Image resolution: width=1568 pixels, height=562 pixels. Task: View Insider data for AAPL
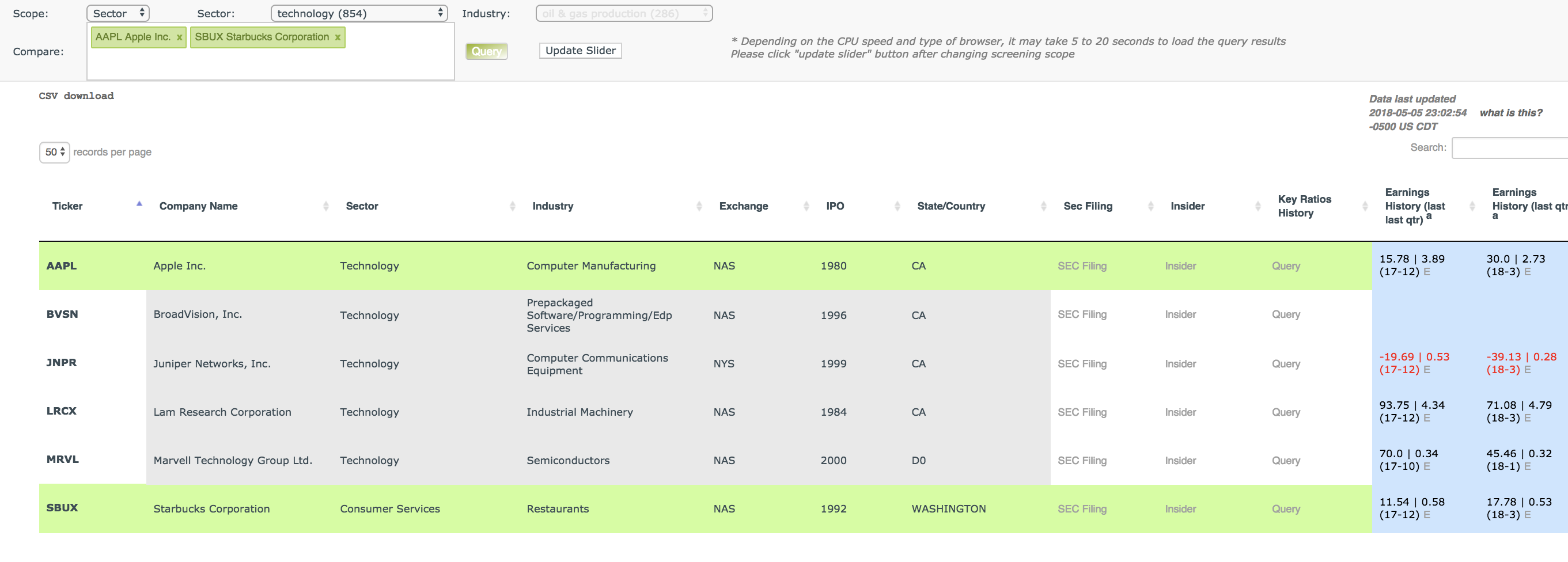[1180, 267]
